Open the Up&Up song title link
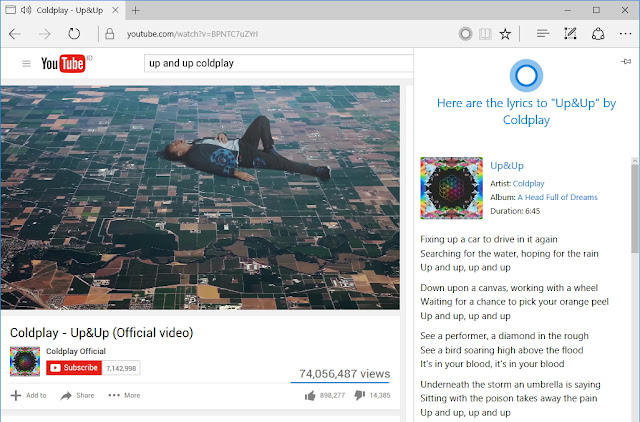 (507, 165)
